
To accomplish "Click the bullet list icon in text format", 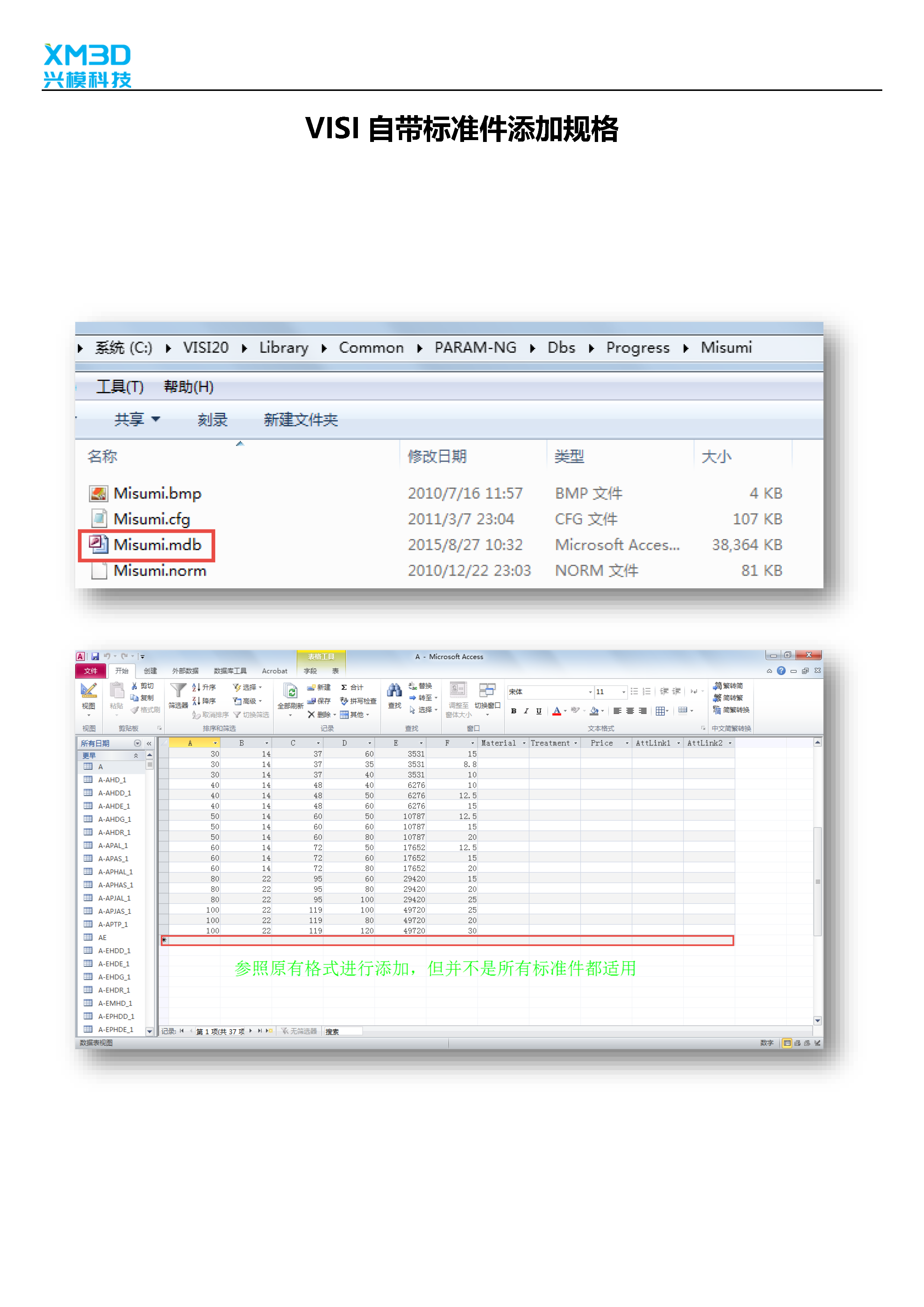I will click(x=634, y=692).
